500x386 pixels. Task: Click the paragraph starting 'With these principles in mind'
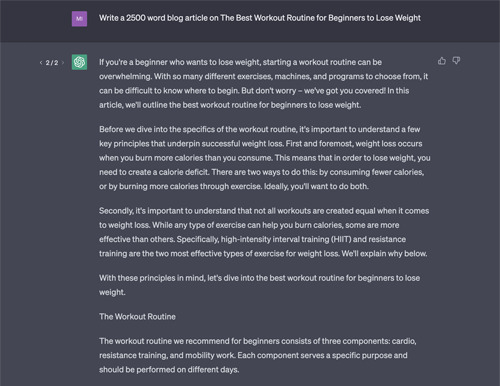point(259,285)
